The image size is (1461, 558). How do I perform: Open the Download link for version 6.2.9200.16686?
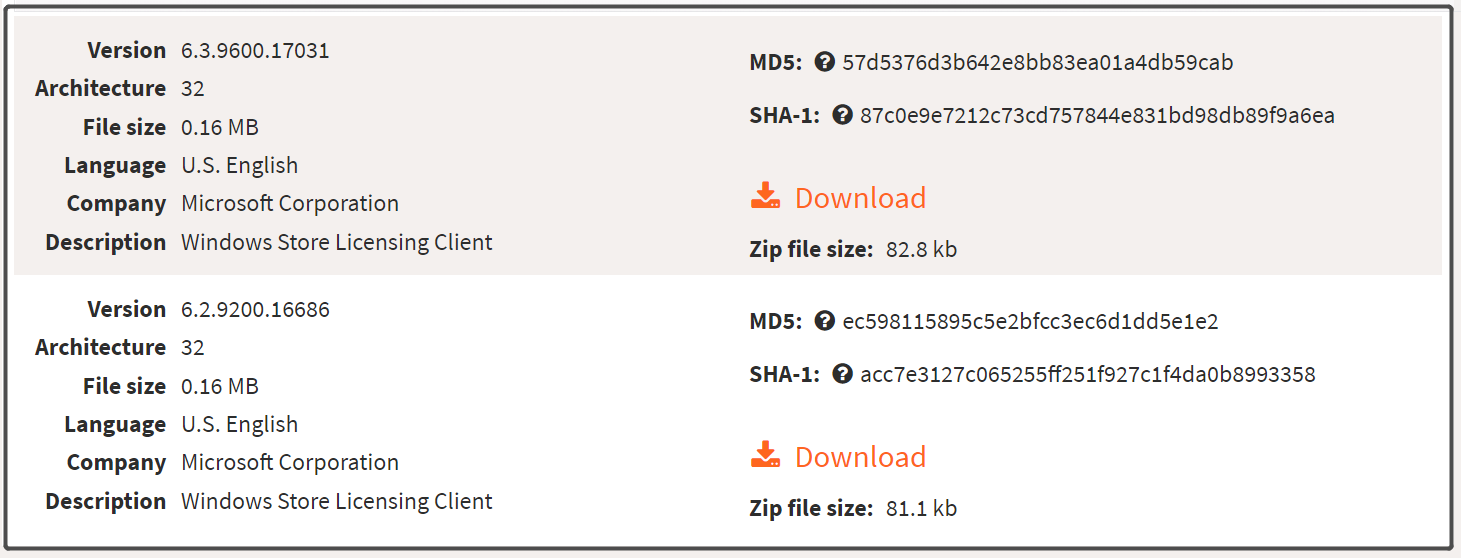860,456
